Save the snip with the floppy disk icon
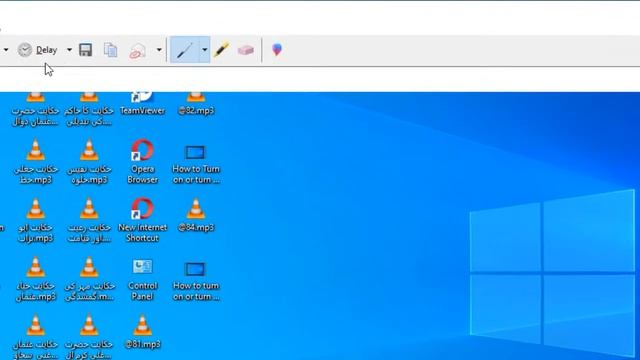Image resolution: width=640 pixels, height=360 pixels. 85,50
